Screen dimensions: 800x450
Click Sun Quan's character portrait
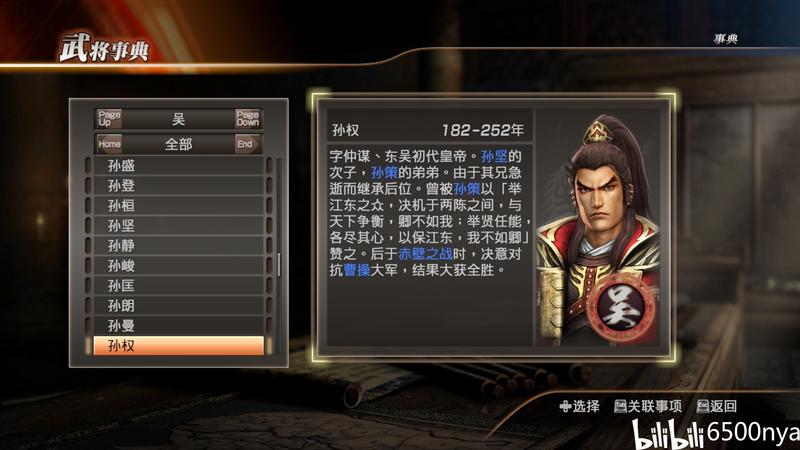point(598,228)
